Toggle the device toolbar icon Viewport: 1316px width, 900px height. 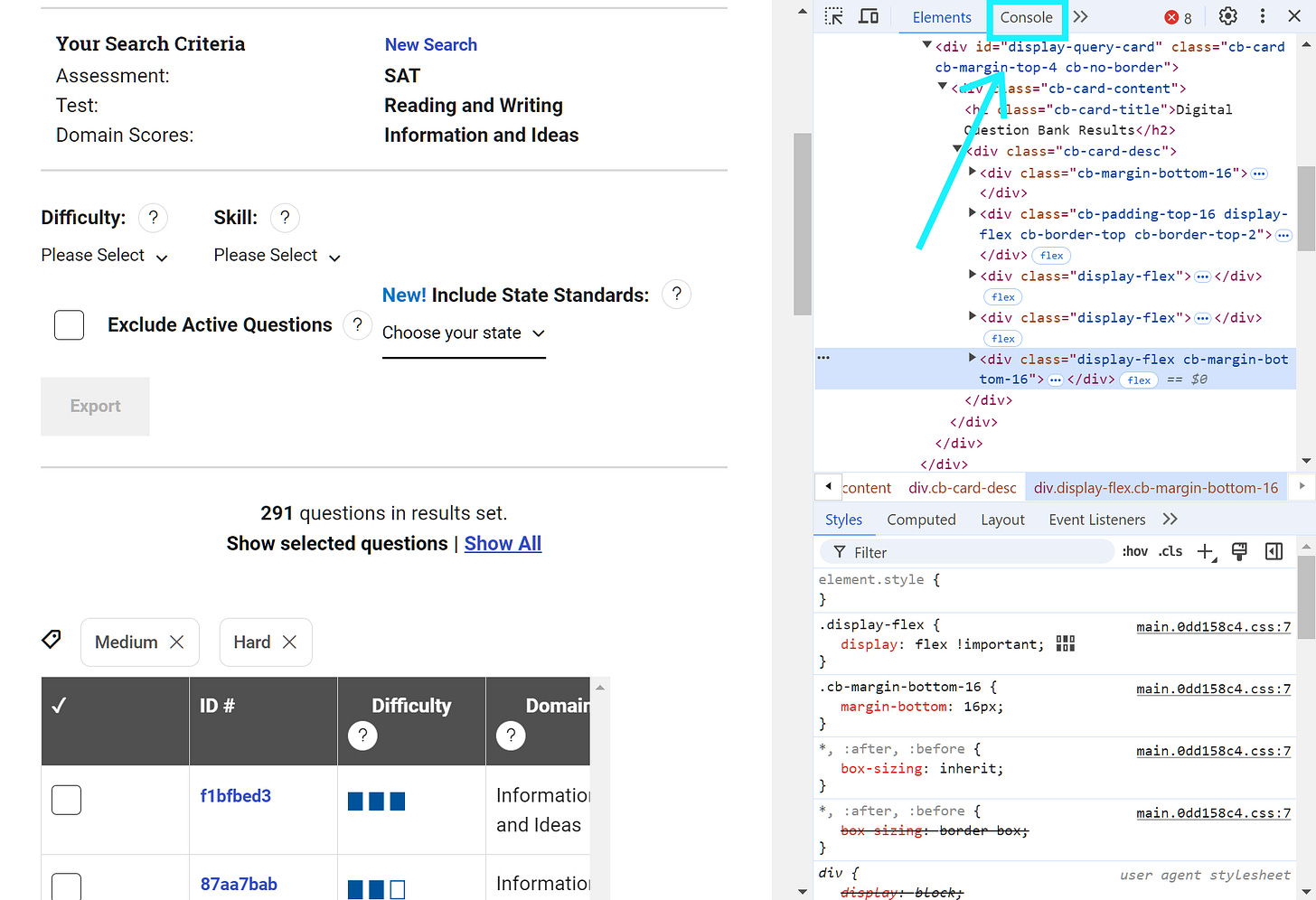click(869, 16)
